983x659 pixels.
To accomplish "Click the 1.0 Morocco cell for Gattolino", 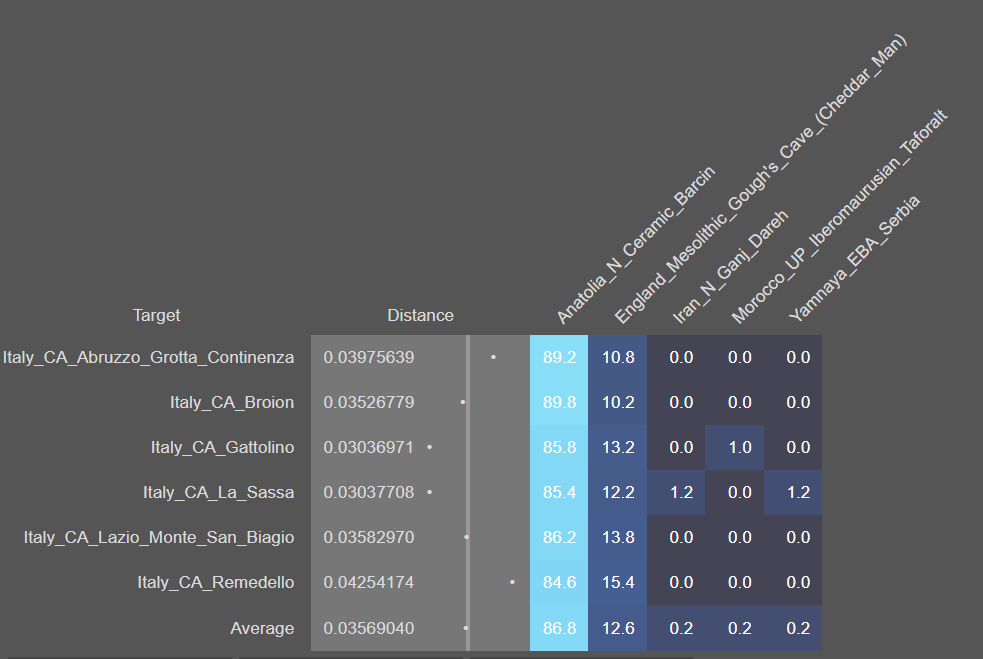I will [739, 447].
